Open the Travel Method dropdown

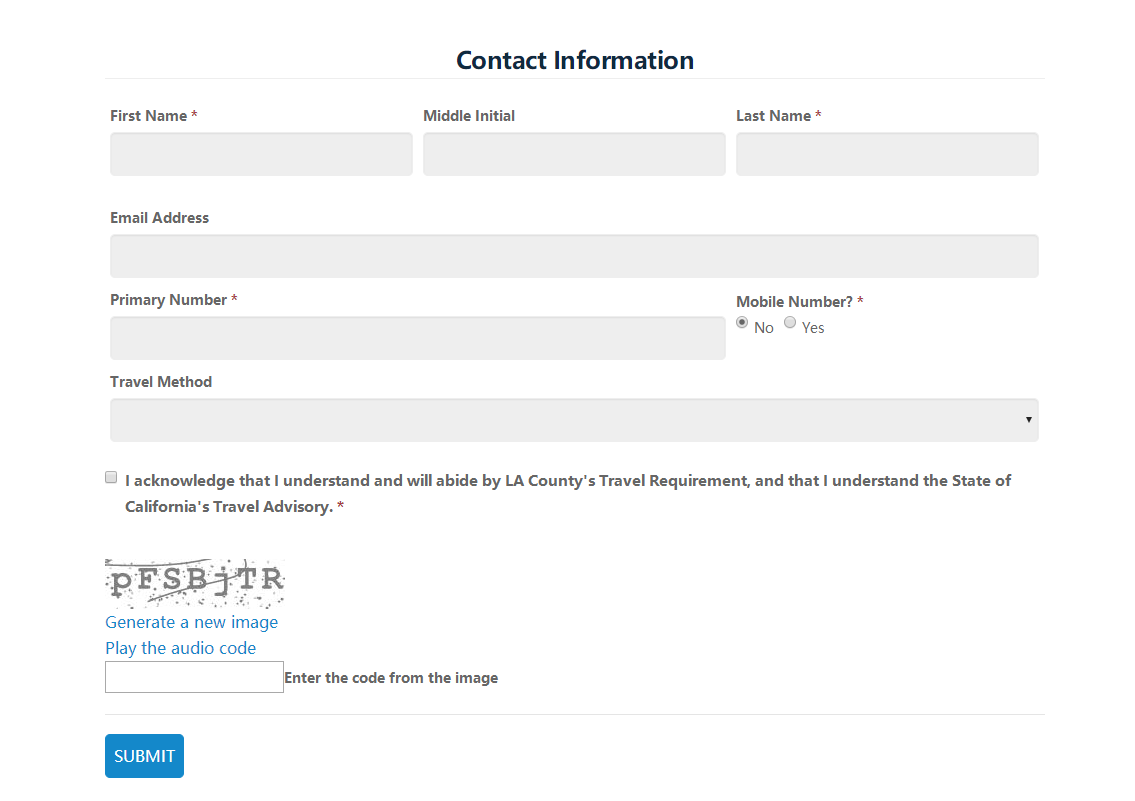coord(574,420)
